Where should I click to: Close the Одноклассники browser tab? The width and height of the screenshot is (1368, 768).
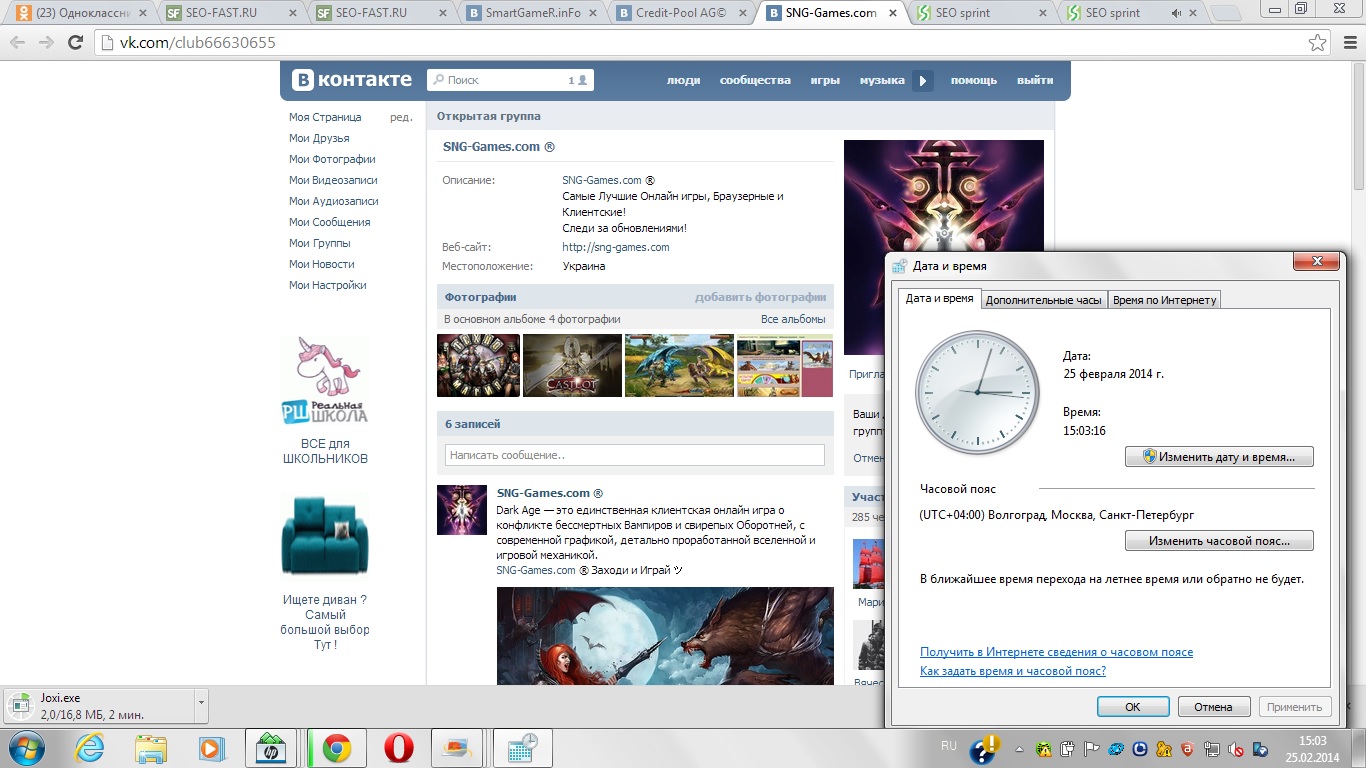[141, 13]
